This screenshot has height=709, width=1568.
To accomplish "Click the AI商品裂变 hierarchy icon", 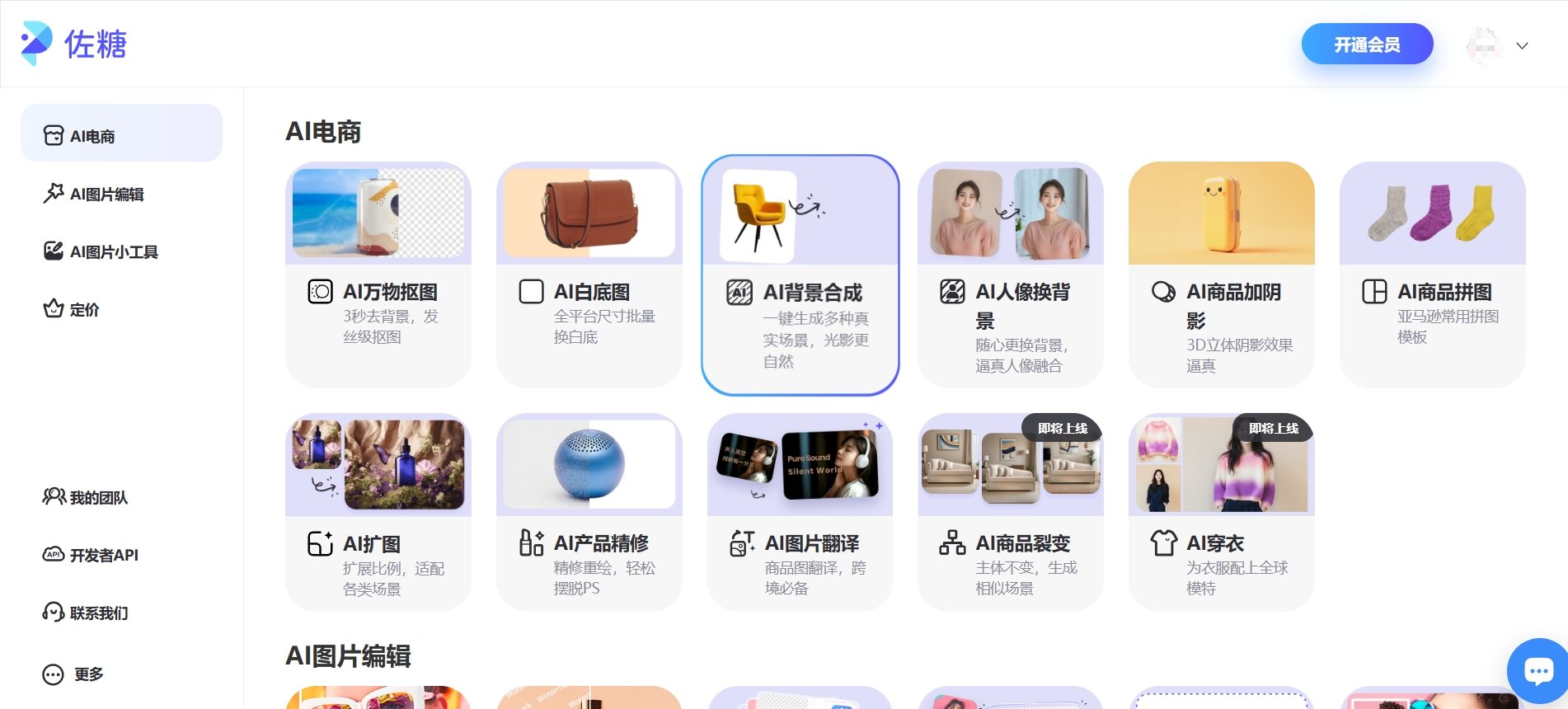I will (952, 542).
